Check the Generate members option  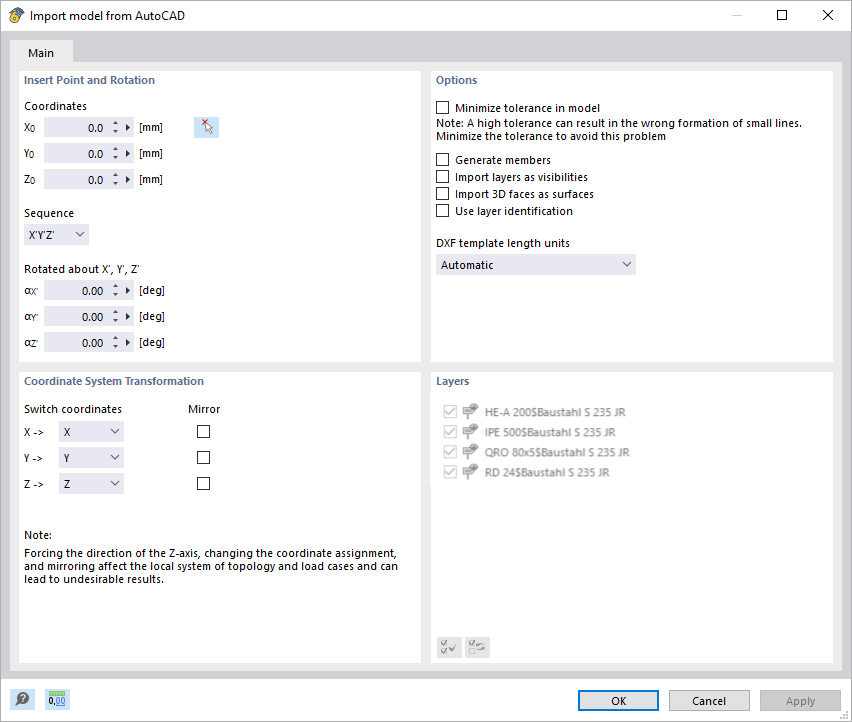coord(442,159)
